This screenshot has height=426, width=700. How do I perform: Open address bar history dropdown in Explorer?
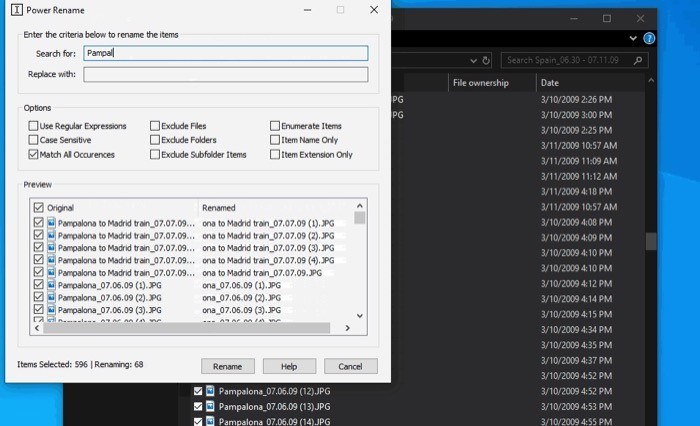pyautogui.click(x=473, y=61)
